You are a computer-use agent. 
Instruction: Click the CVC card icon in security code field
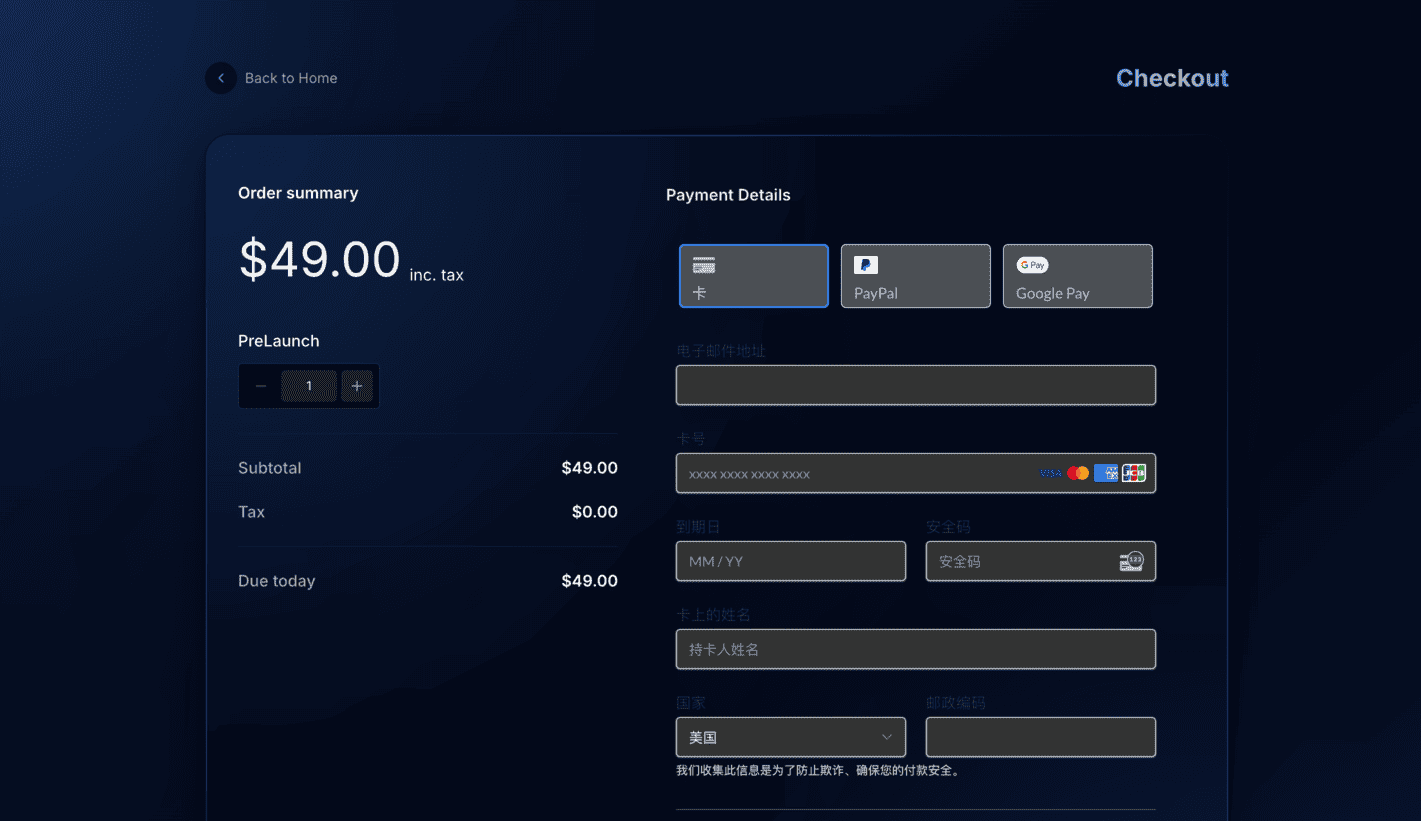1130,561
